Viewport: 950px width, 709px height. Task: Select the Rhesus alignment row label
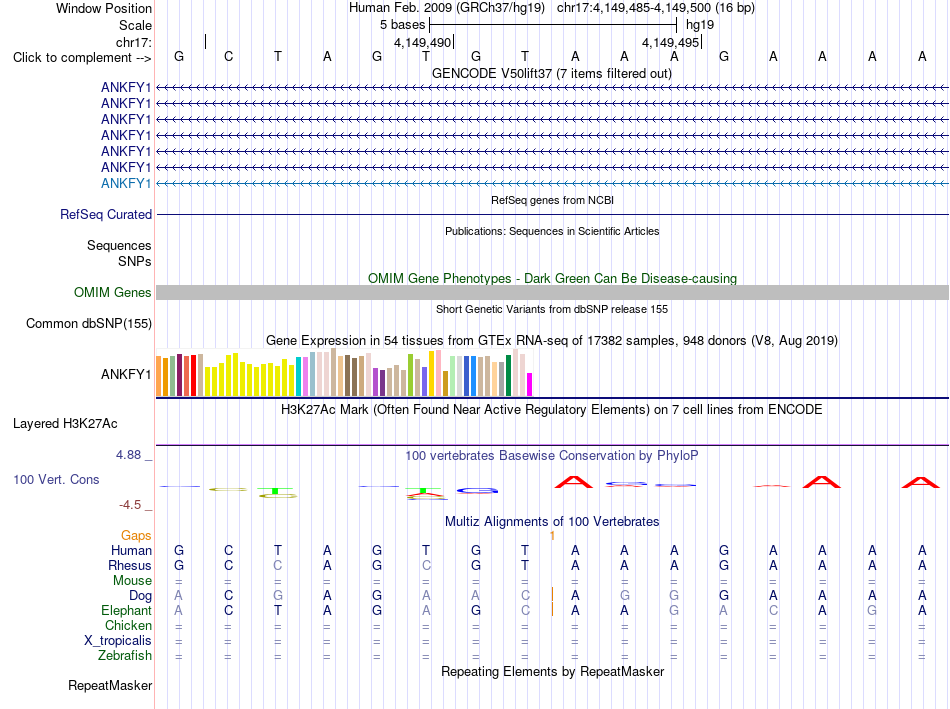coord(130,565)
